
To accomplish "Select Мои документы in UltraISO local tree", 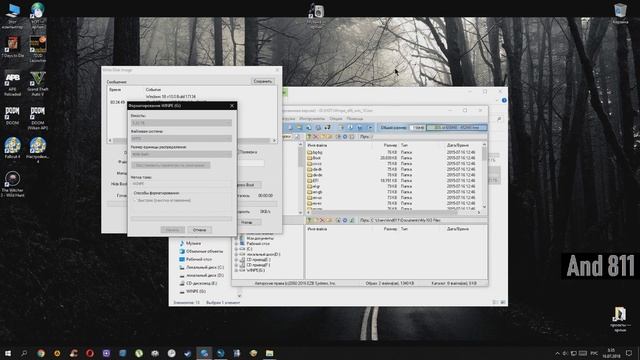I will pyautogui.click(x=260, y=238).
